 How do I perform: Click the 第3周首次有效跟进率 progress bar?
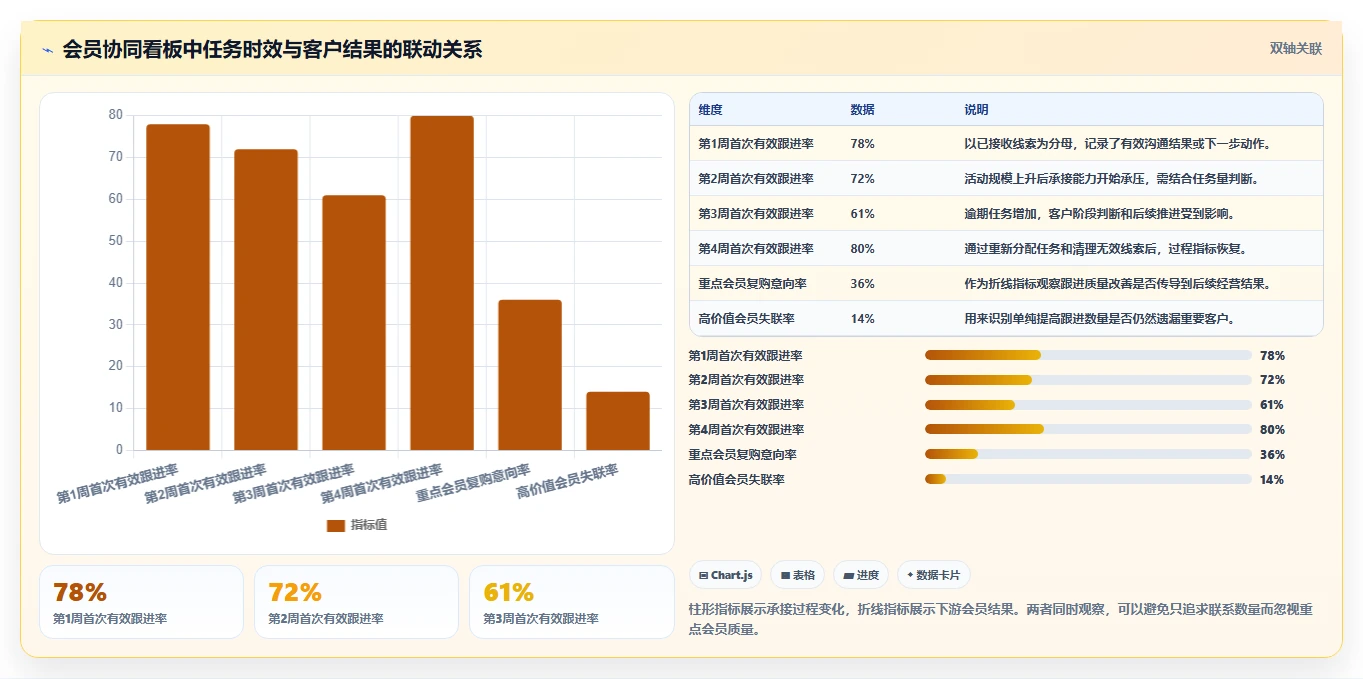point(1088,405)
